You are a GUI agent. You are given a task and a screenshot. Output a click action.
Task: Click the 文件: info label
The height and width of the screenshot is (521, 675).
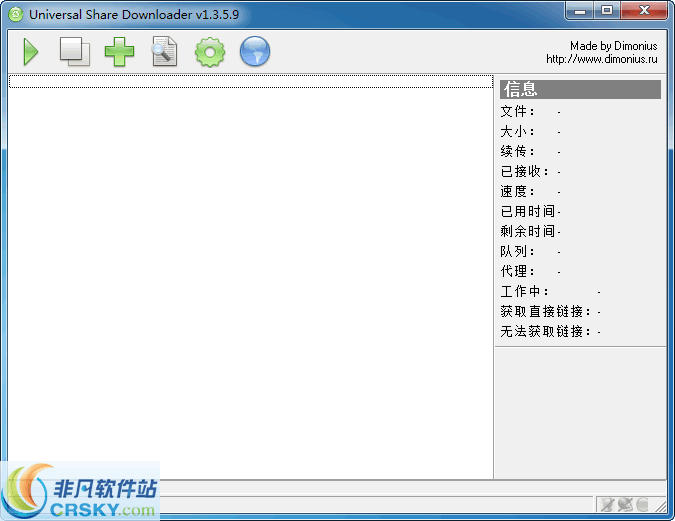(x=517, y=112)
